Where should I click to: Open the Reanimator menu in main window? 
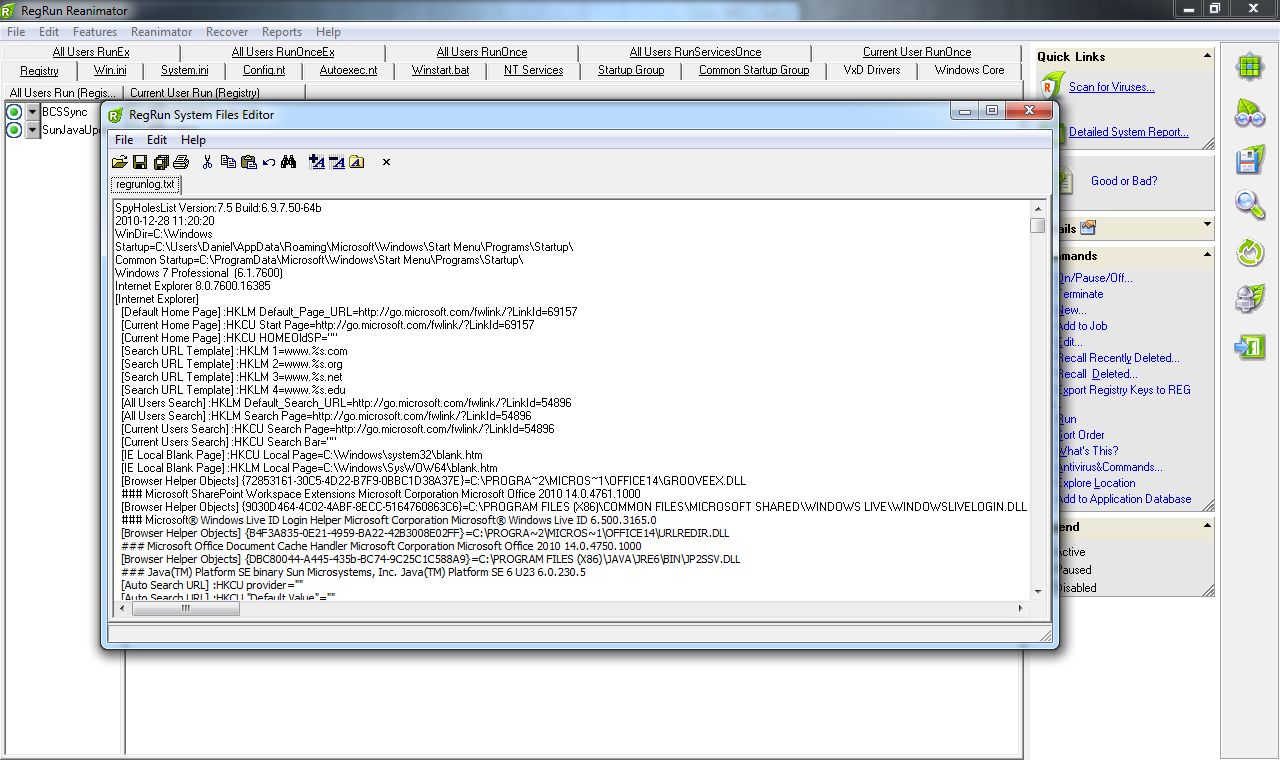click(x=162, y=32)
